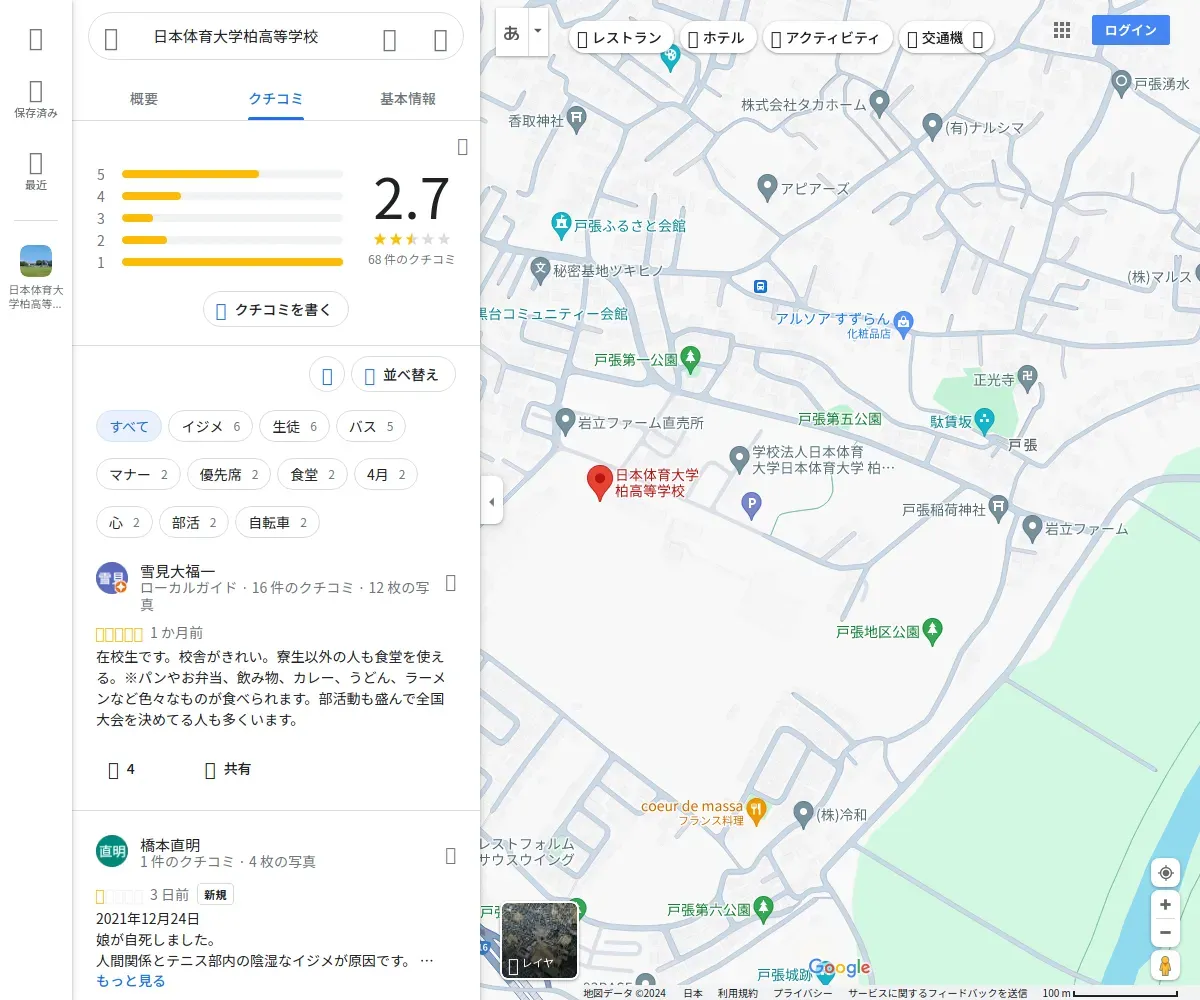Click the parking P marker near the school
The width and height of the screenshot is (1200, 1000).
pos(751,507)
